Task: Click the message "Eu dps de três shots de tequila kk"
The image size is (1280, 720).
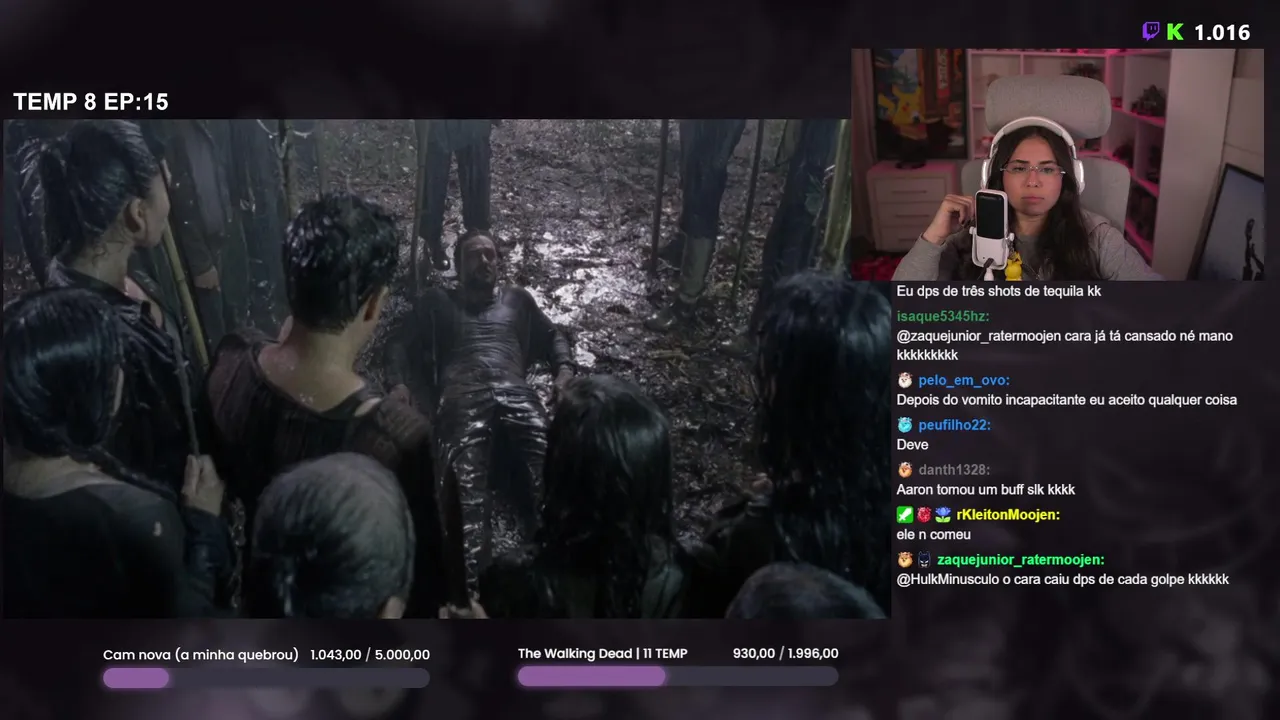Action: click(x=999, y=291)
